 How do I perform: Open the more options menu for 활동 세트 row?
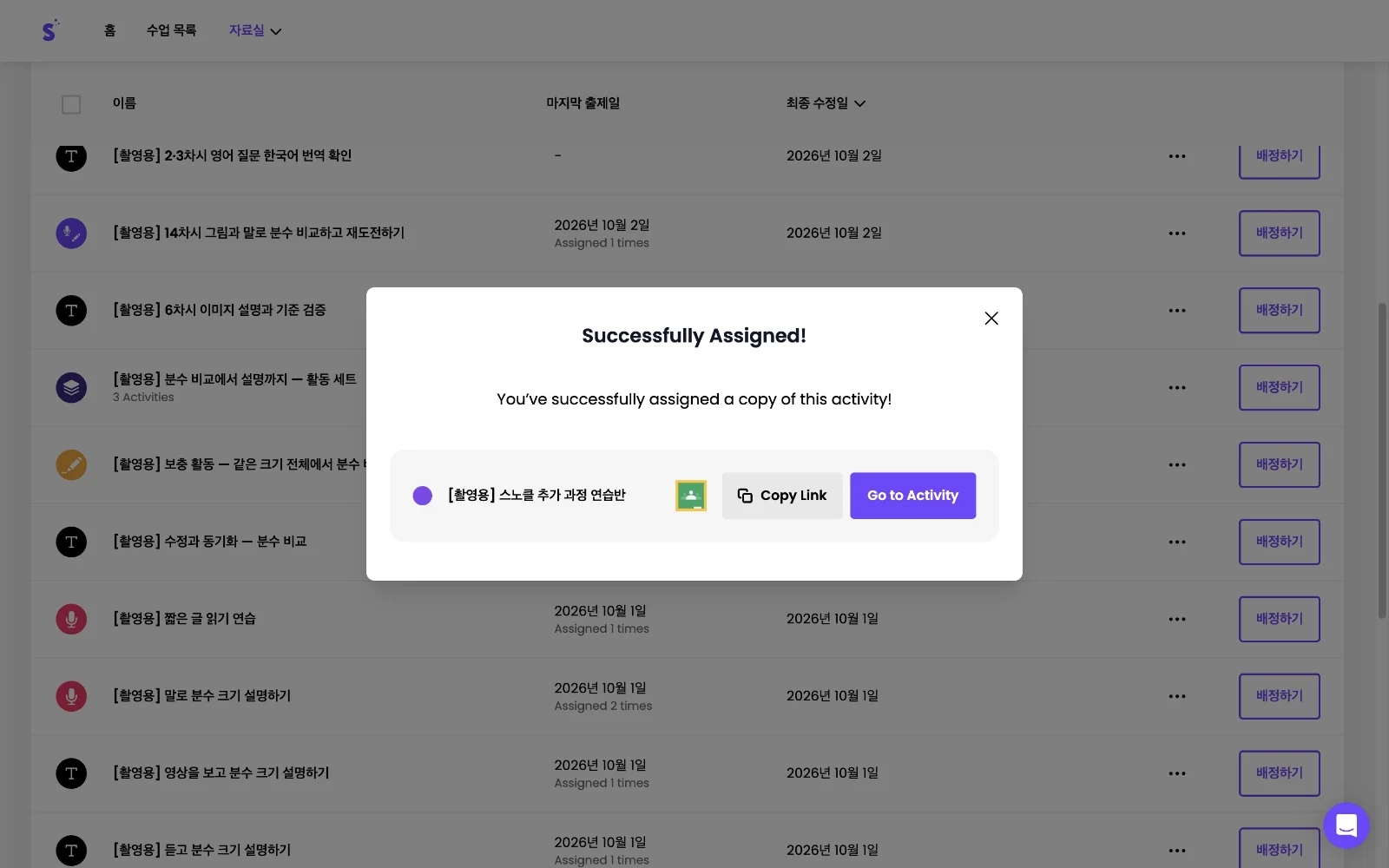coord(1177,388)
